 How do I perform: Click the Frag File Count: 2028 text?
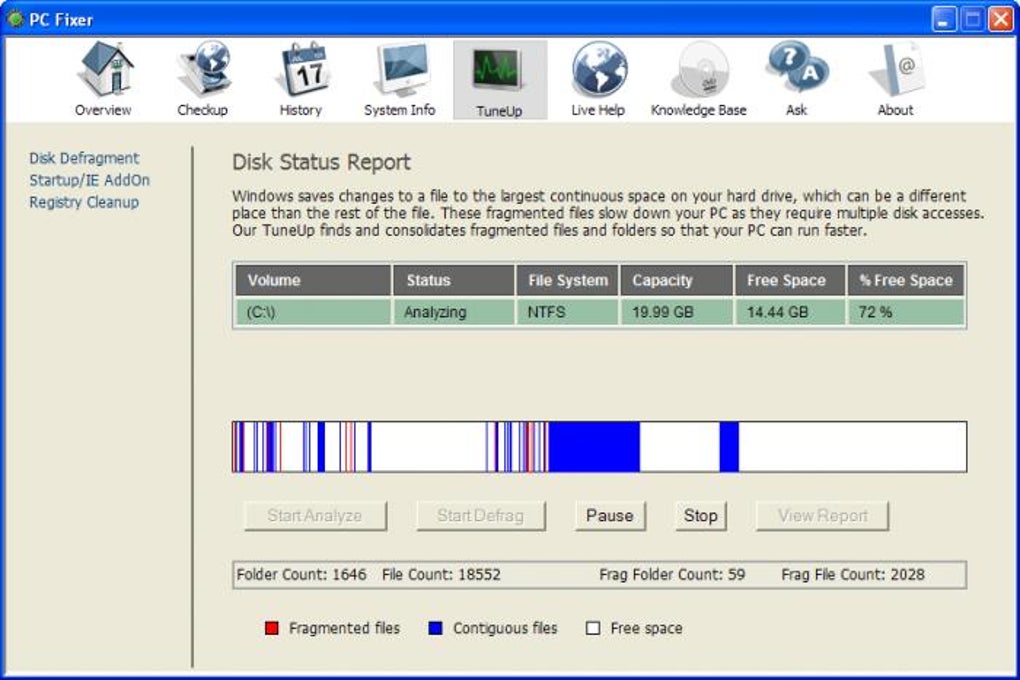[x=853, y=575]
